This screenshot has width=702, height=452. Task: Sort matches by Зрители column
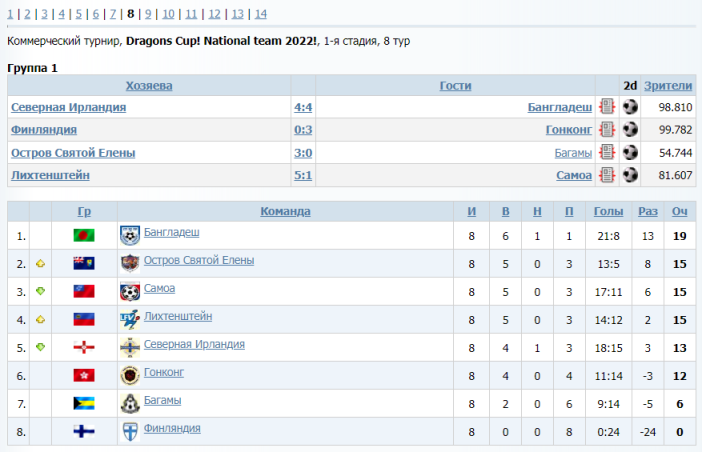[x=668, y=86]
